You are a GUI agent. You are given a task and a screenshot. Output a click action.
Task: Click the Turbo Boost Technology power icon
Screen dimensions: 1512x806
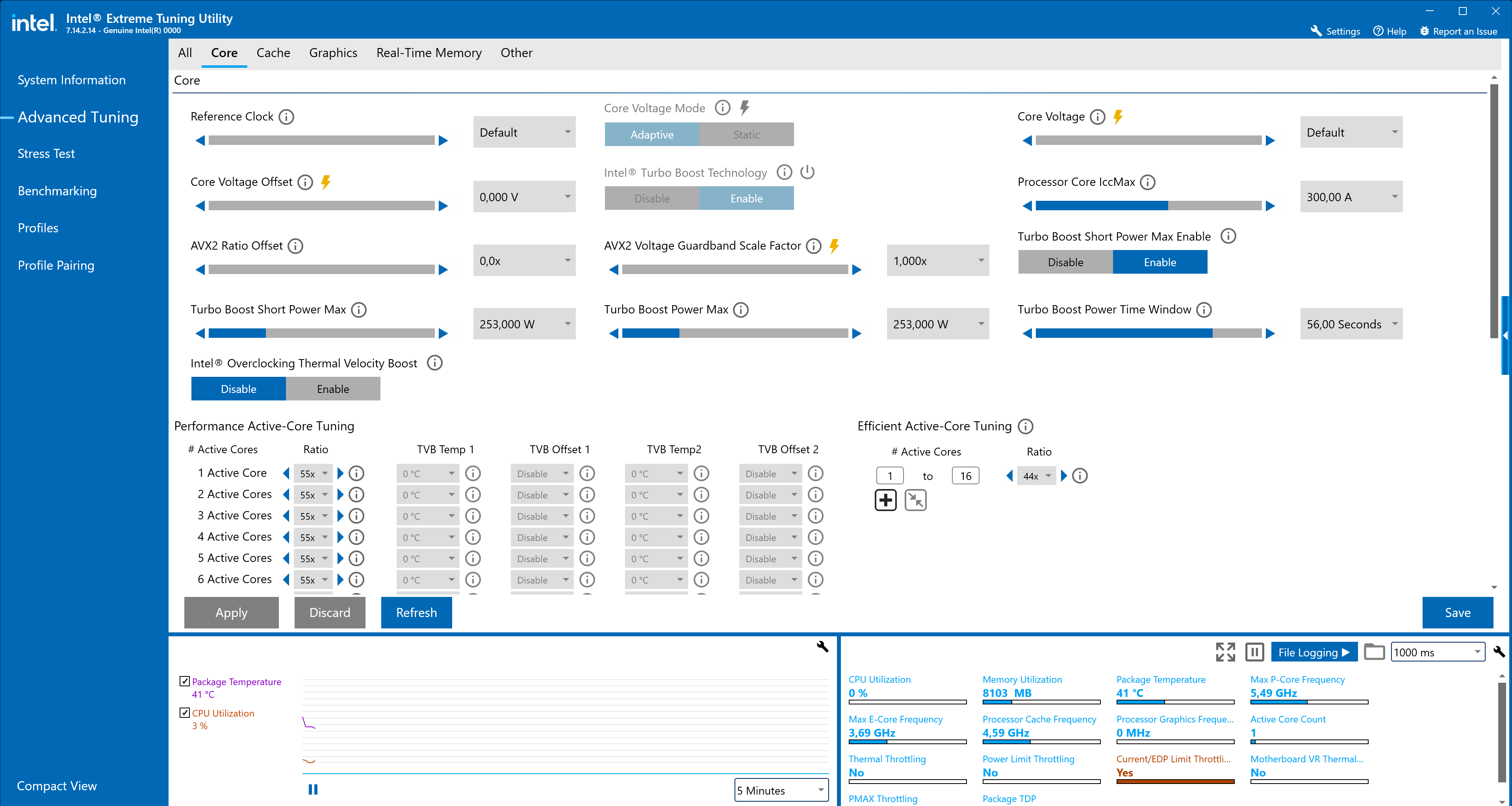[x=808, y=172]
